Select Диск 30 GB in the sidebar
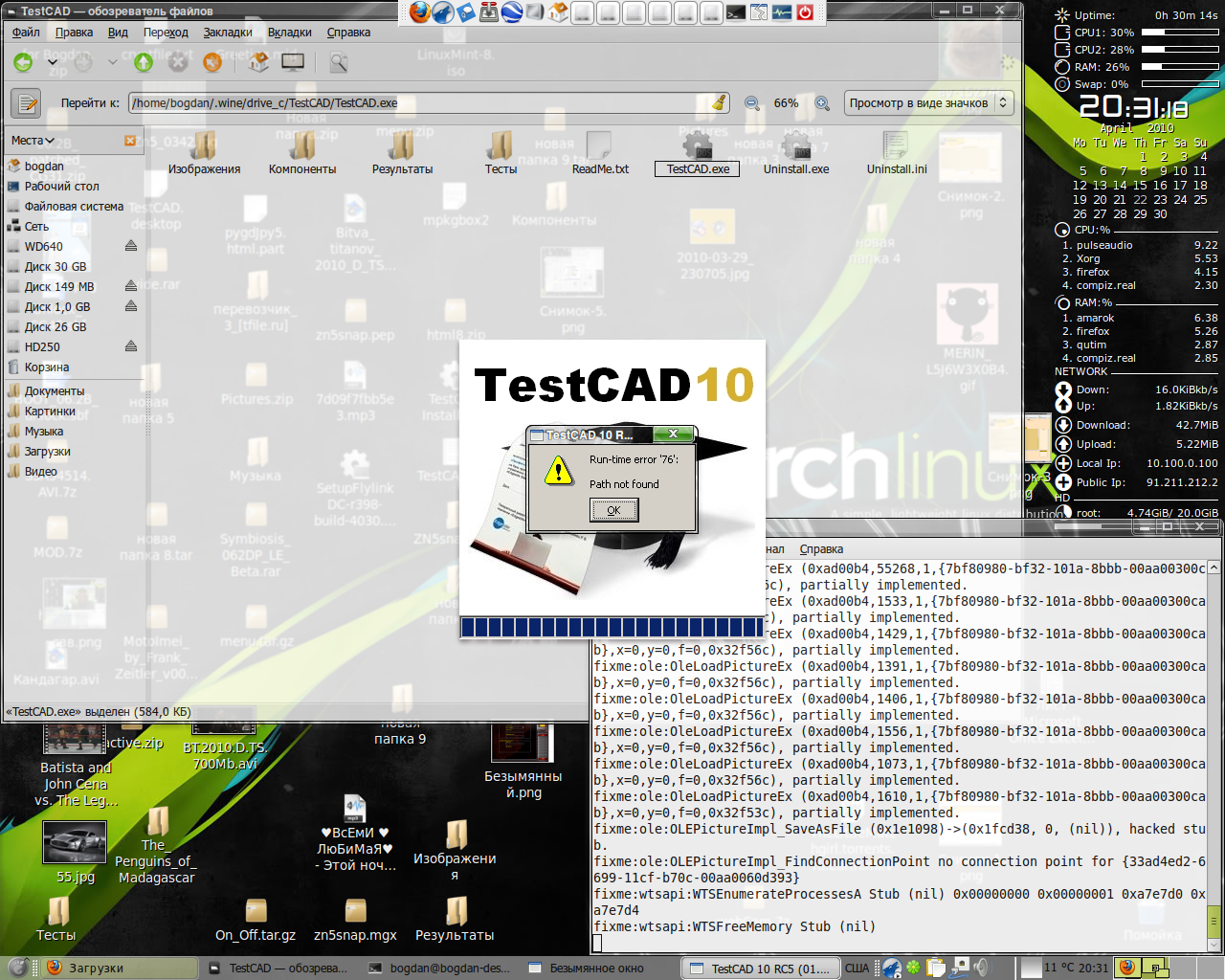 56,267
